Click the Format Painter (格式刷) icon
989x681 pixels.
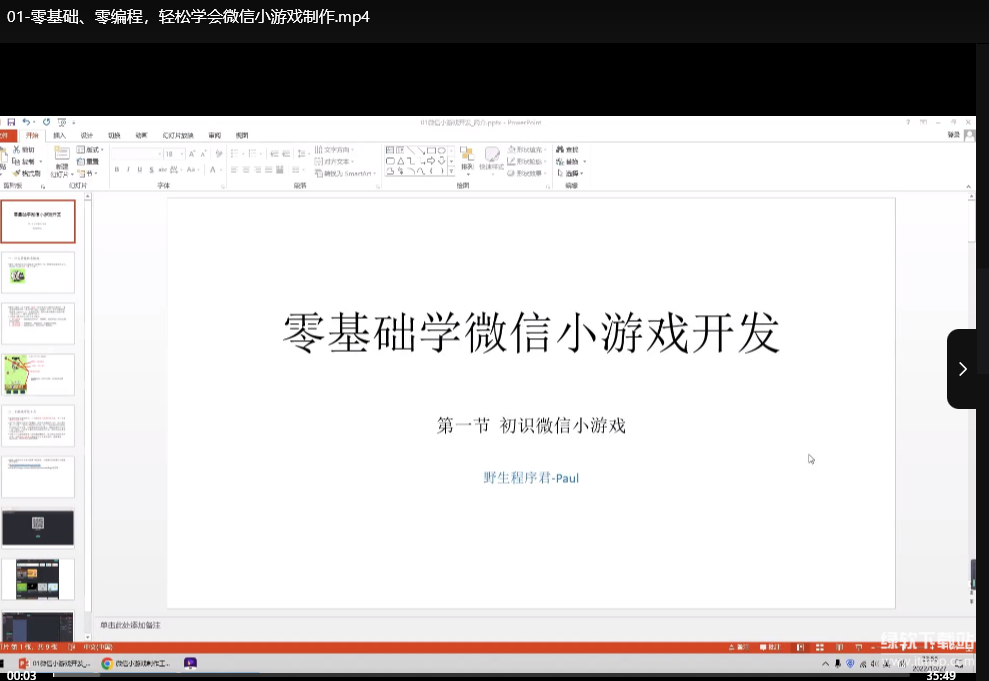click(x=16, y=173)
